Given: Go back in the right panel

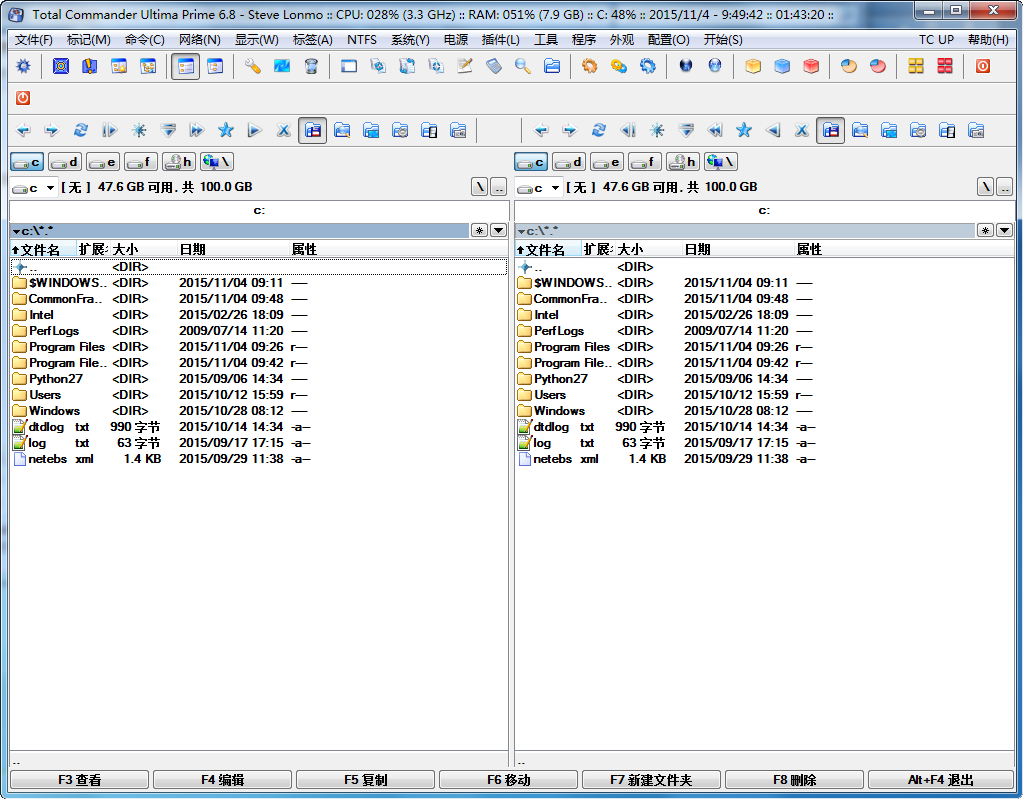Looking at the screenshot, I should point(541,131).
